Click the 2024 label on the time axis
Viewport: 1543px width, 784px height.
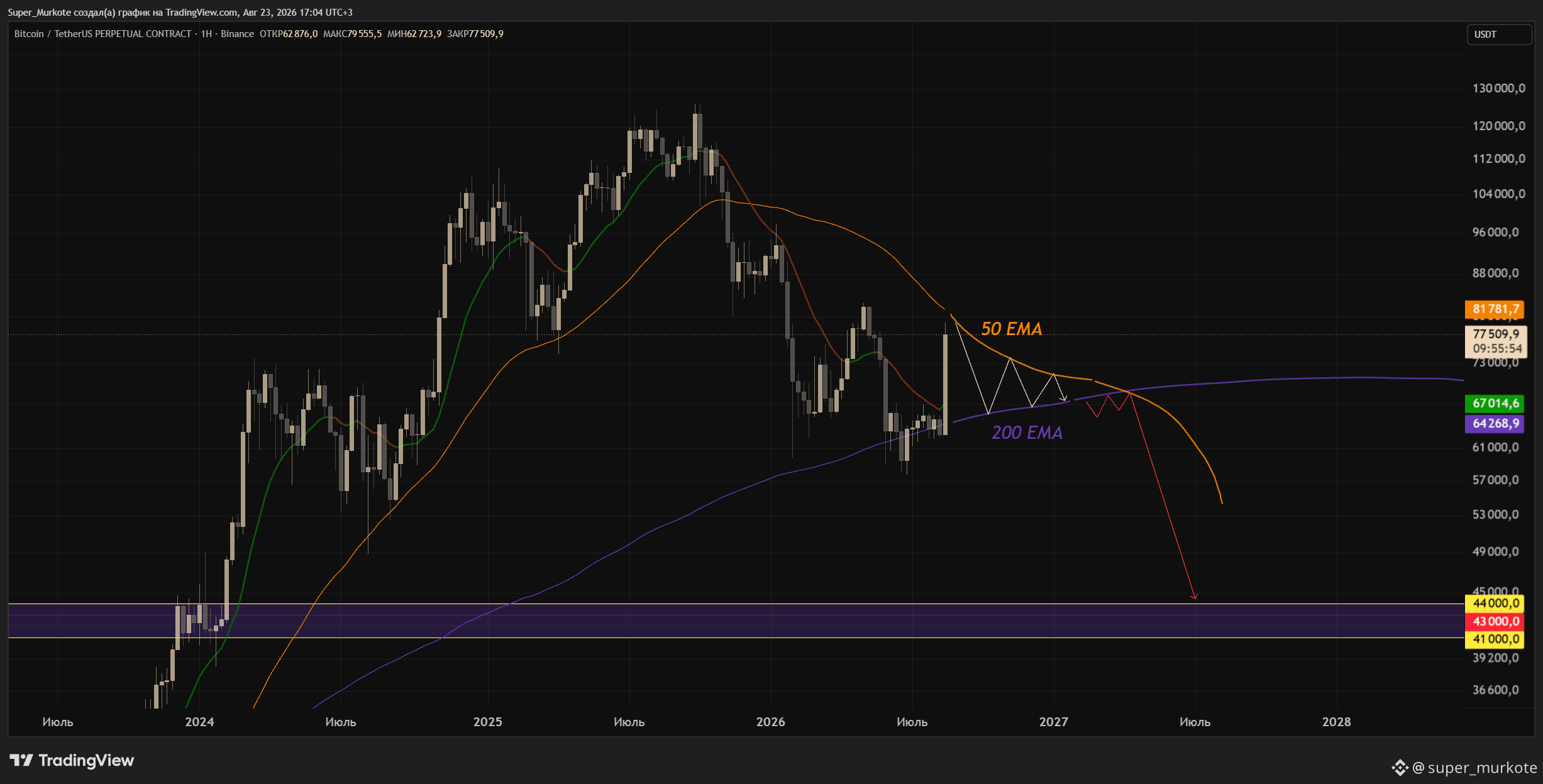click(x=199, y=722)
